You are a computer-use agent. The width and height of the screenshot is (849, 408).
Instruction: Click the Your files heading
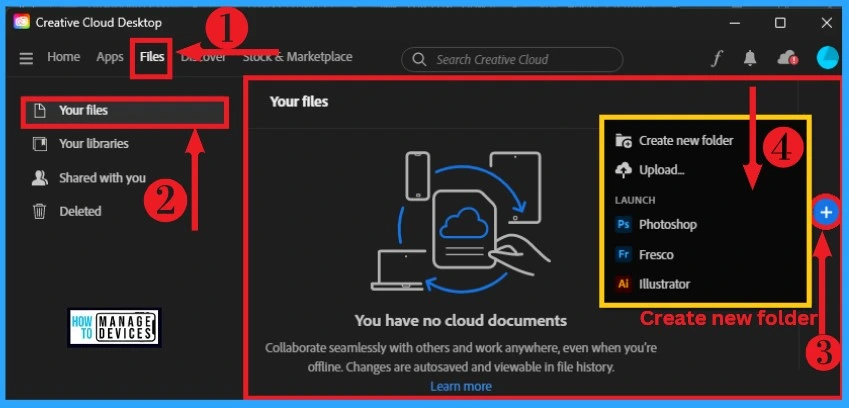pos(299,102)
